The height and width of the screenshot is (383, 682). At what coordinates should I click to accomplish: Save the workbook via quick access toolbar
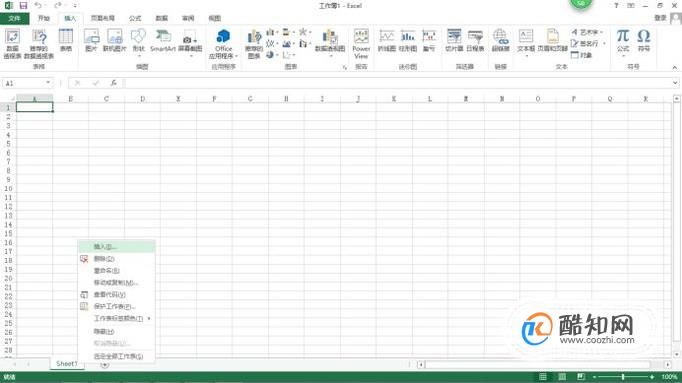tap(23, 6)
